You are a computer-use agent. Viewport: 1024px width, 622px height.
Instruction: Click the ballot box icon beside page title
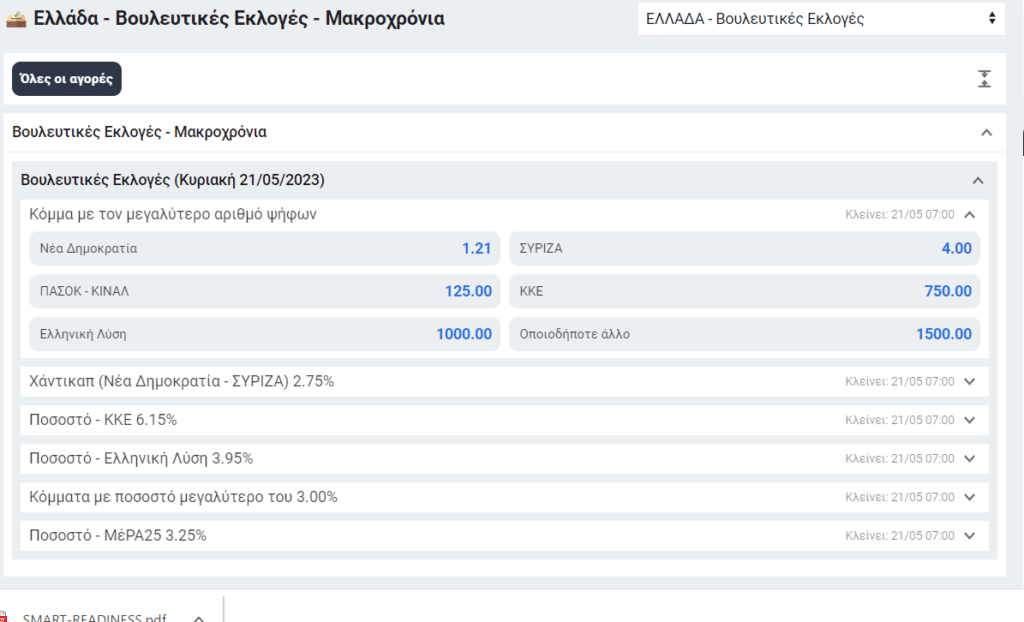tap(16, 19)
